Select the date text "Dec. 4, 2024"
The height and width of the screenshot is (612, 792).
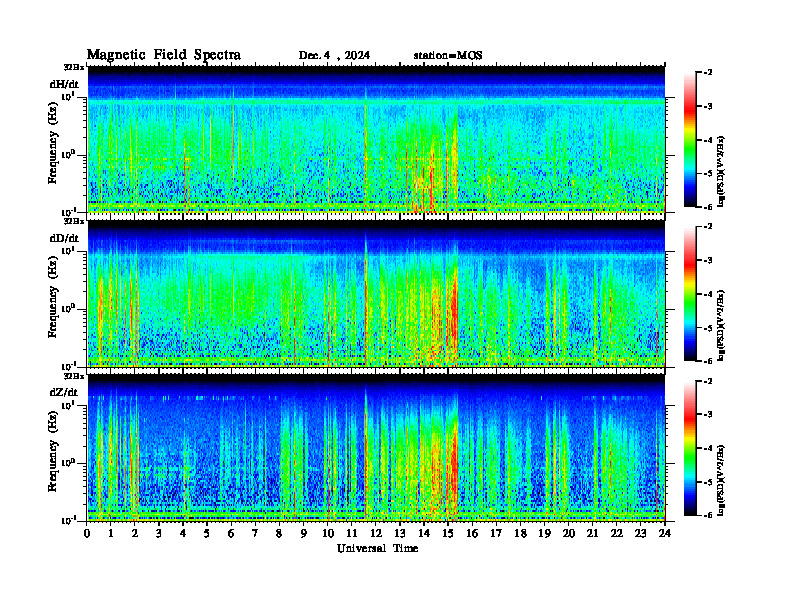point(334,56)
